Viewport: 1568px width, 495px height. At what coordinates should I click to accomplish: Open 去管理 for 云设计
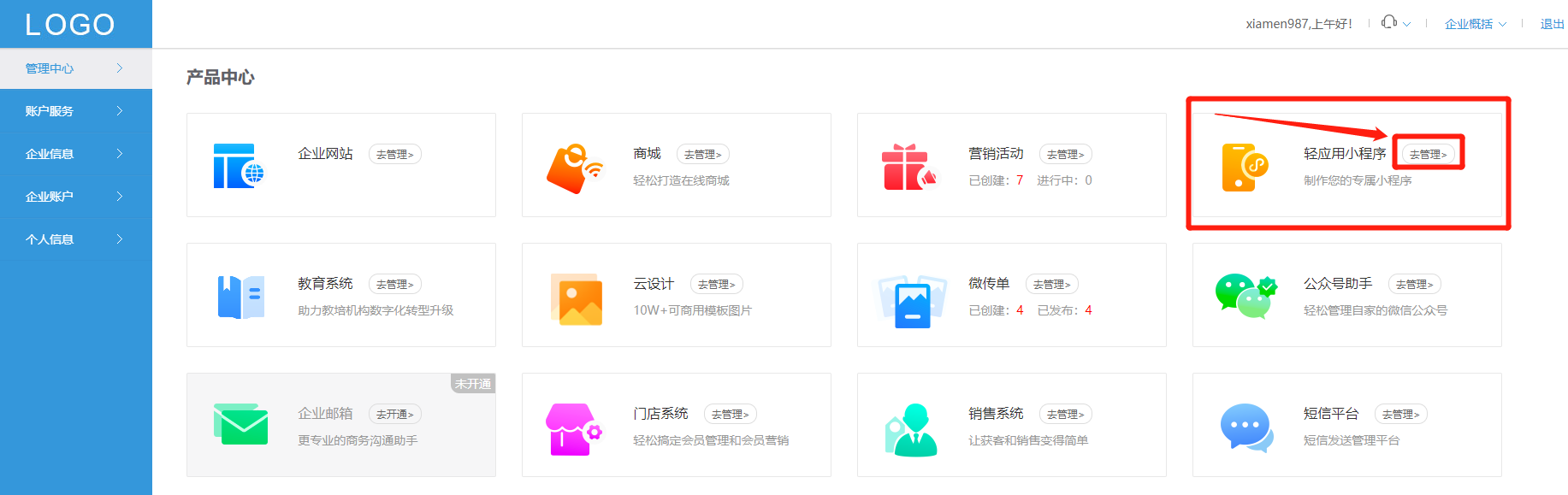[x=717, y=285]
